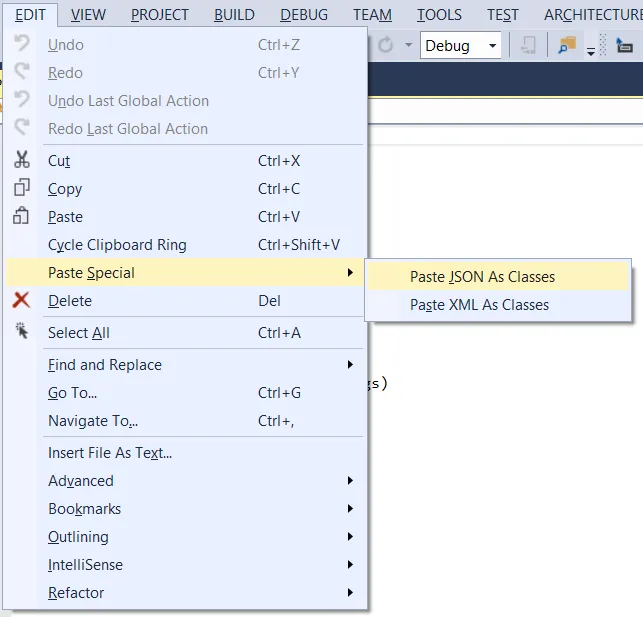Open the TEAM menu
The image size is (643, 617).
point(372,15)
